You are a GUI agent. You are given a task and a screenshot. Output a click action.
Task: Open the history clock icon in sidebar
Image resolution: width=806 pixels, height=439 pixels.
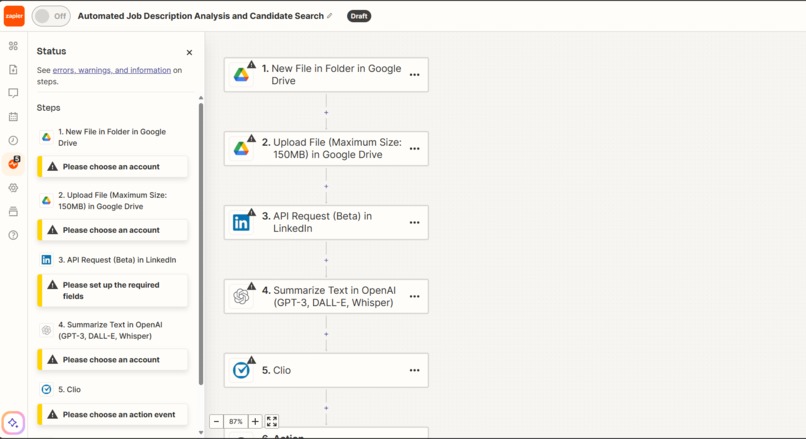13,140
